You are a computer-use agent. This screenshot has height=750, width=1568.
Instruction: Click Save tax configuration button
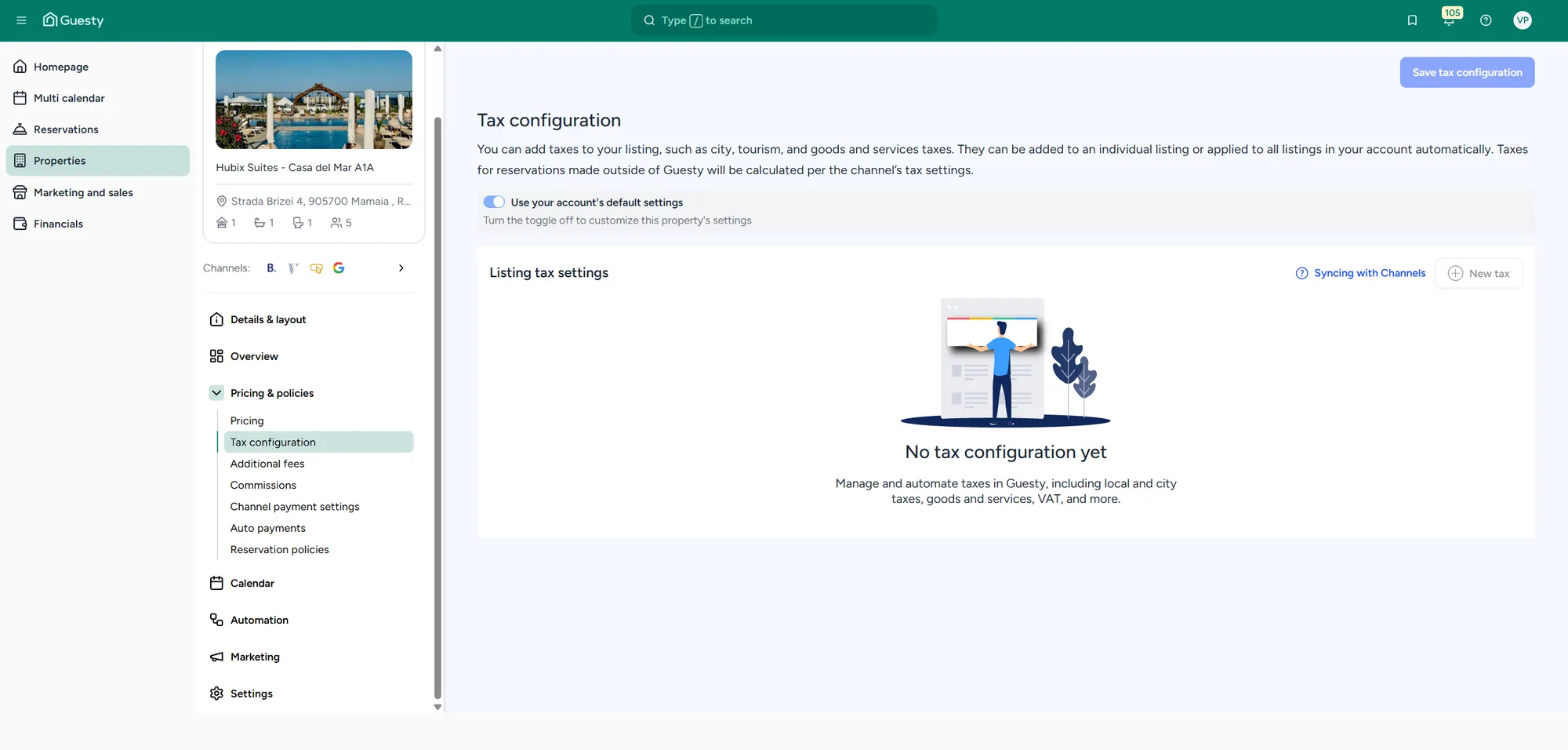point(1467,72)
